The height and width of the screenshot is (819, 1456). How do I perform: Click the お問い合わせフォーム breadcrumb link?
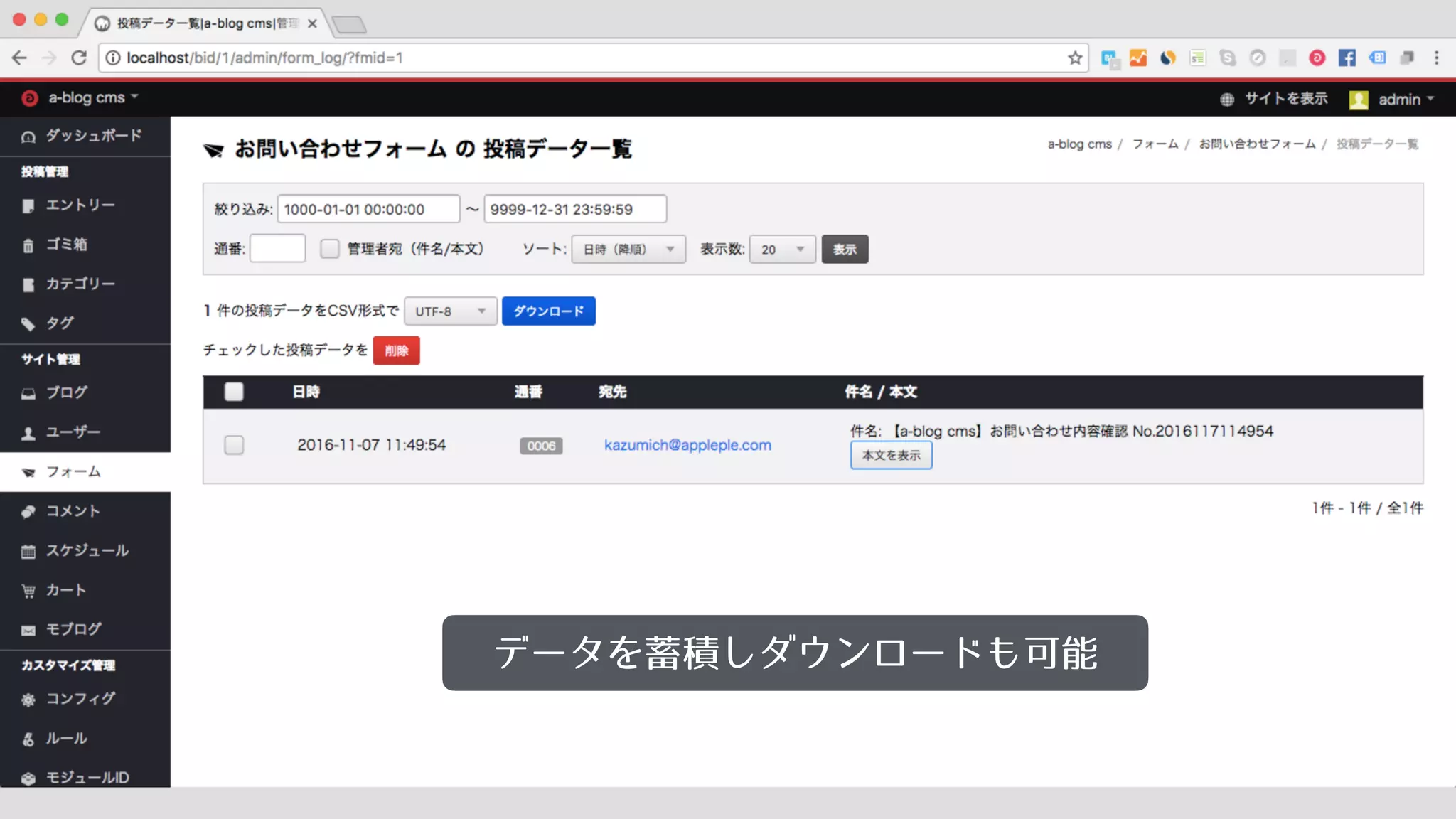click(x=1257, y=144)
